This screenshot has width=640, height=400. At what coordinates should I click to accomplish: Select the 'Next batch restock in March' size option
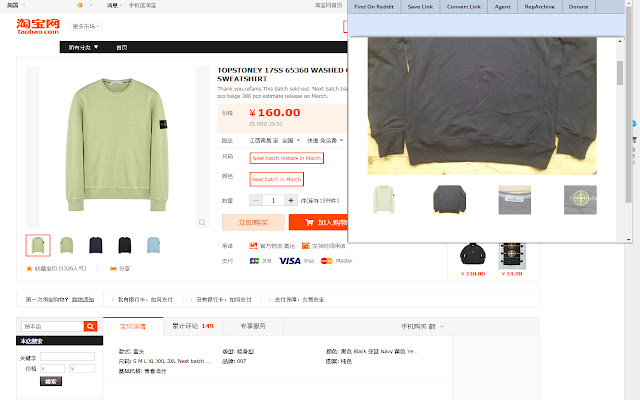tap(287, 158)
